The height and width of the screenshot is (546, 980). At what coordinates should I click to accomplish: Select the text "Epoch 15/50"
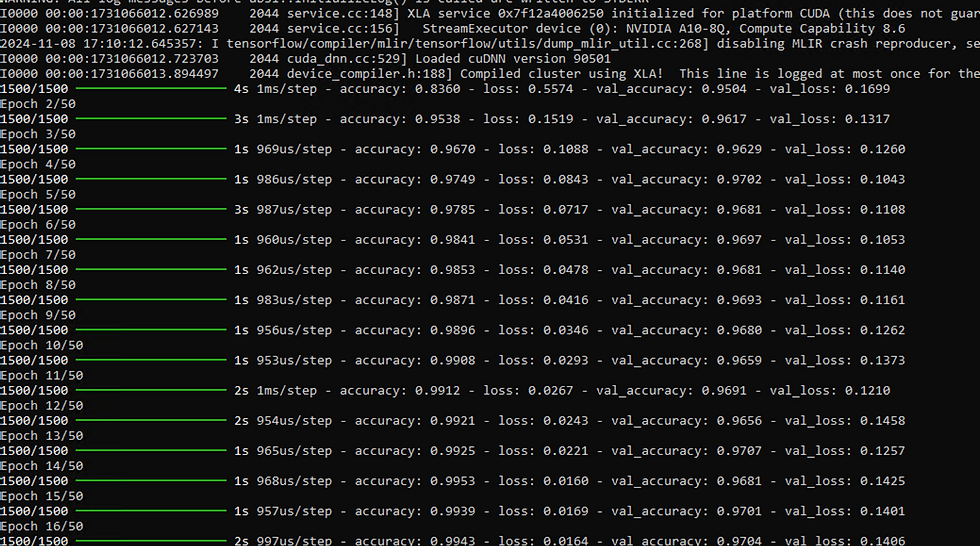pyautogui.click(x=42, y=496)
